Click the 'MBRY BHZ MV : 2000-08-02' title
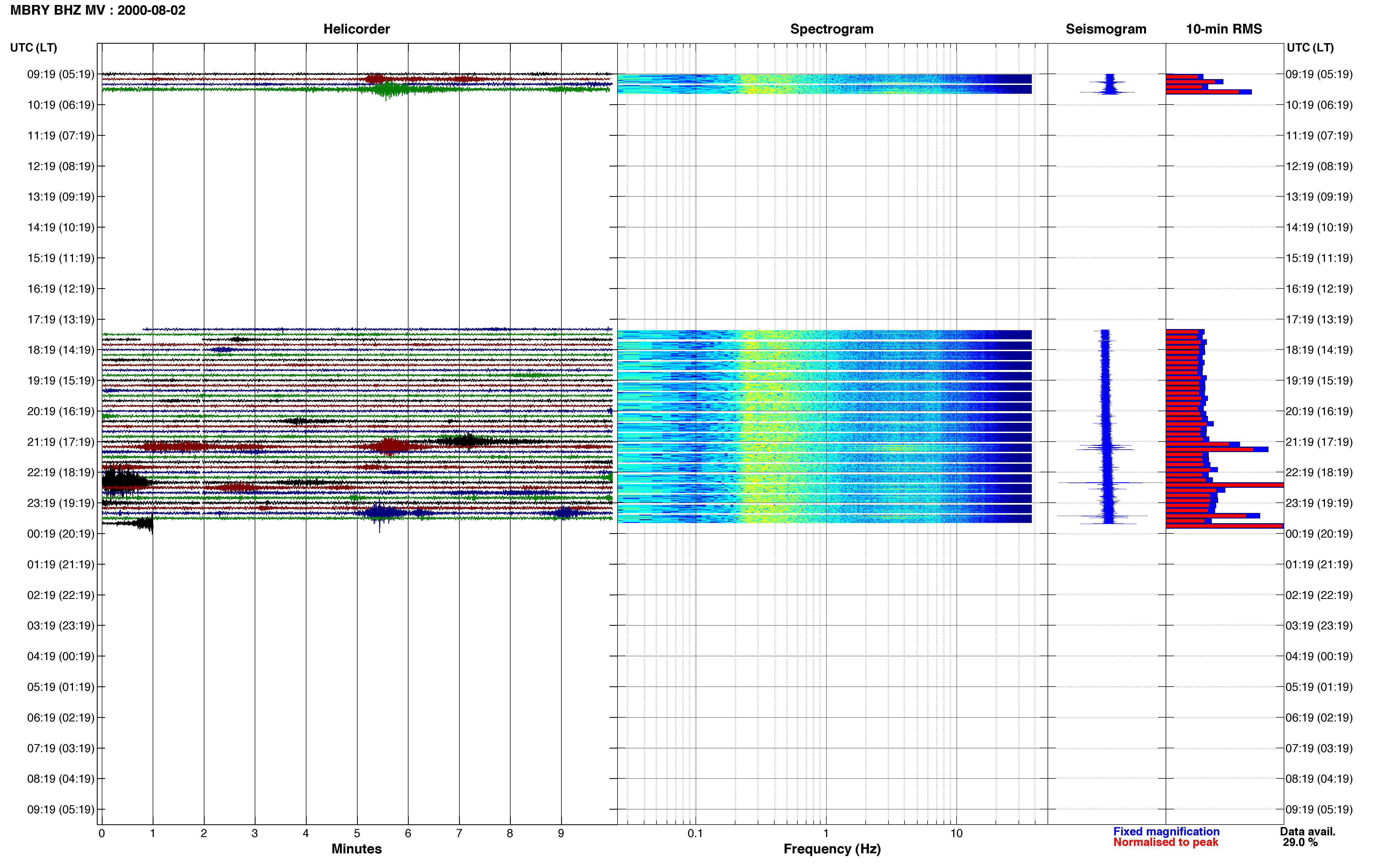This screenshot has height=868, width=1388. (x=98, y=10)
